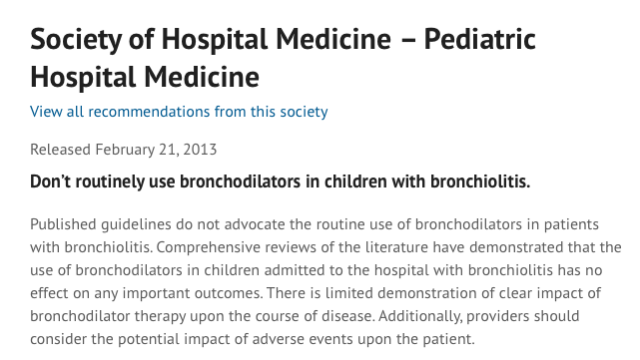640x360 pixels.
Task: Click the last line starting consider the potential impact
Action: tap(252, 339)
